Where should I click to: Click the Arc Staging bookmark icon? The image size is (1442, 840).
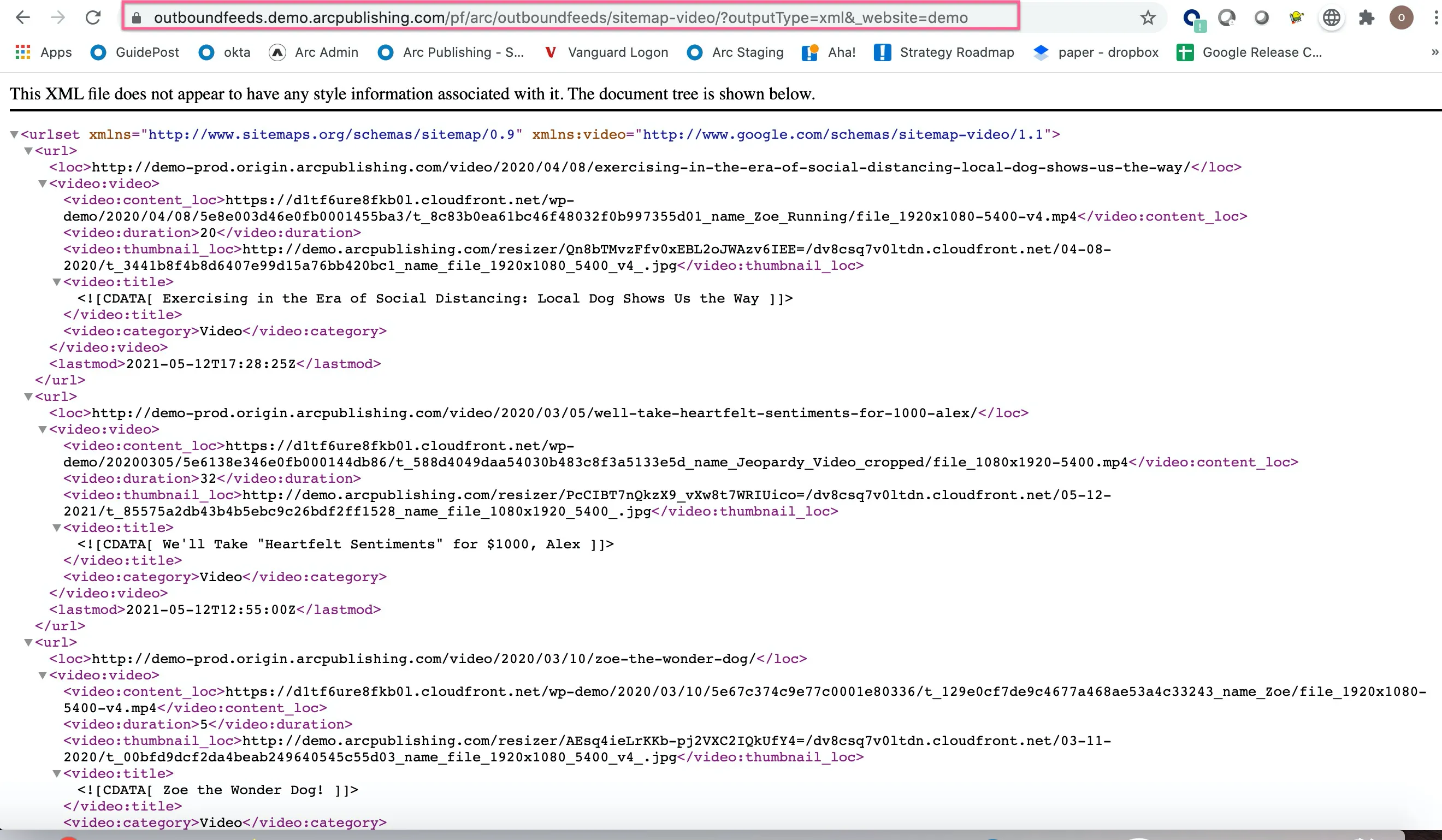(697, 52)
